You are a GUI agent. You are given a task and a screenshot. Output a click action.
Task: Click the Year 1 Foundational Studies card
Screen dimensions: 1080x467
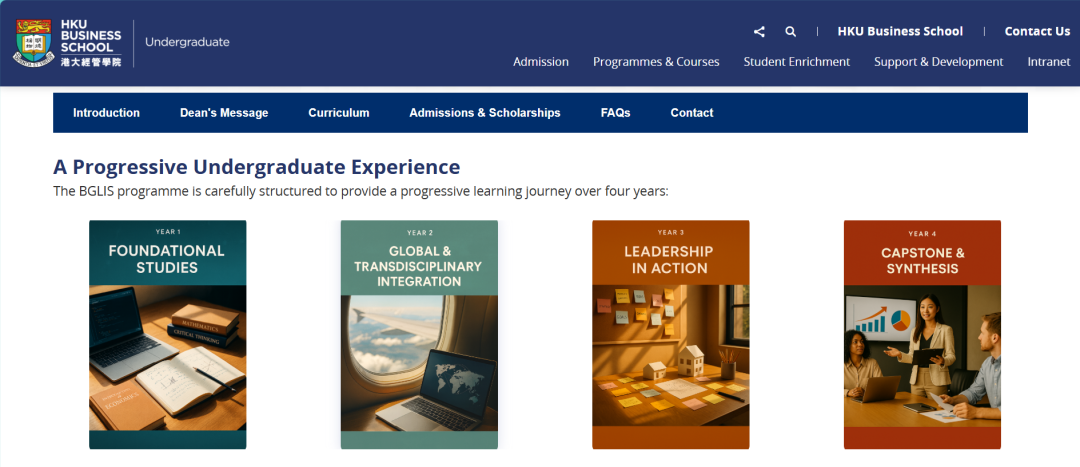(x=167, y=334)
